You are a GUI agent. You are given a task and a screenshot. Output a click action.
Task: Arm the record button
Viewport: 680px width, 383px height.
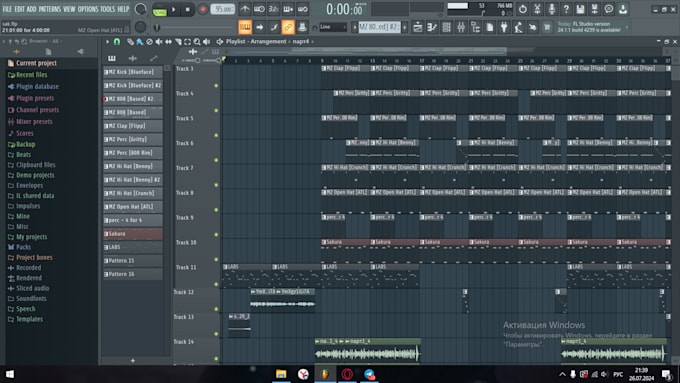[203, 9]
